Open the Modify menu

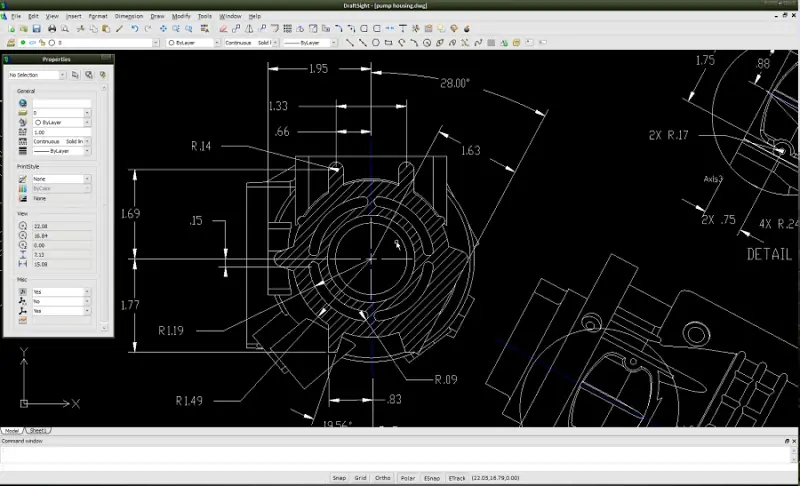pos(181,16)
